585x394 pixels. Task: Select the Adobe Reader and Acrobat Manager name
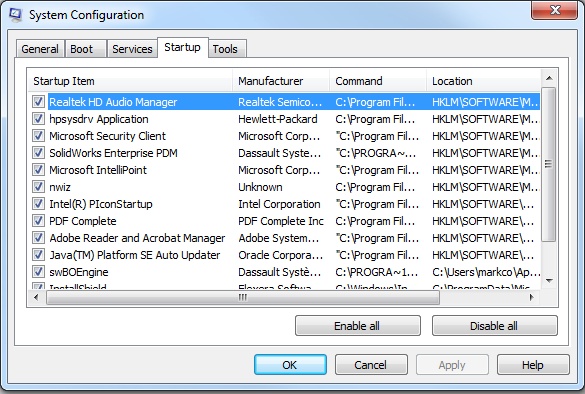(x=137, y=238)
